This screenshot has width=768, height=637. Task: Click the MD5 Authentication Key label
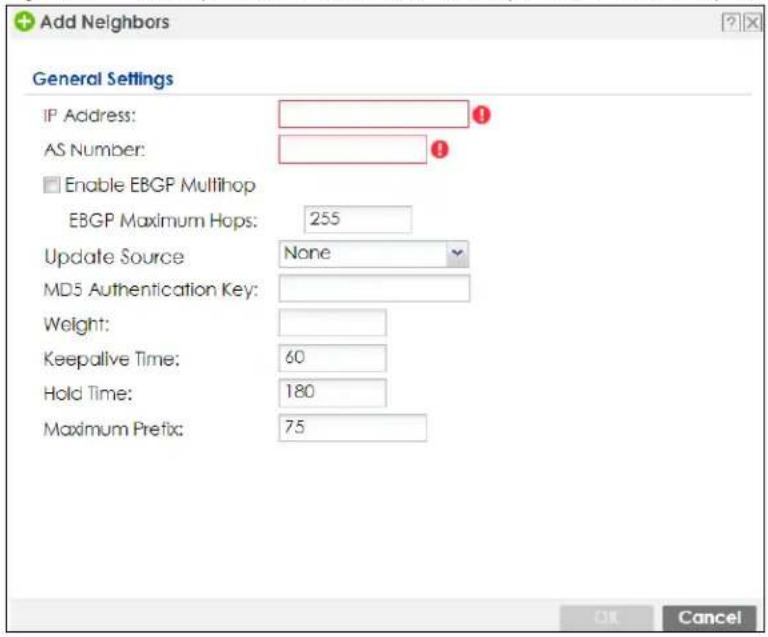(151, 290)
